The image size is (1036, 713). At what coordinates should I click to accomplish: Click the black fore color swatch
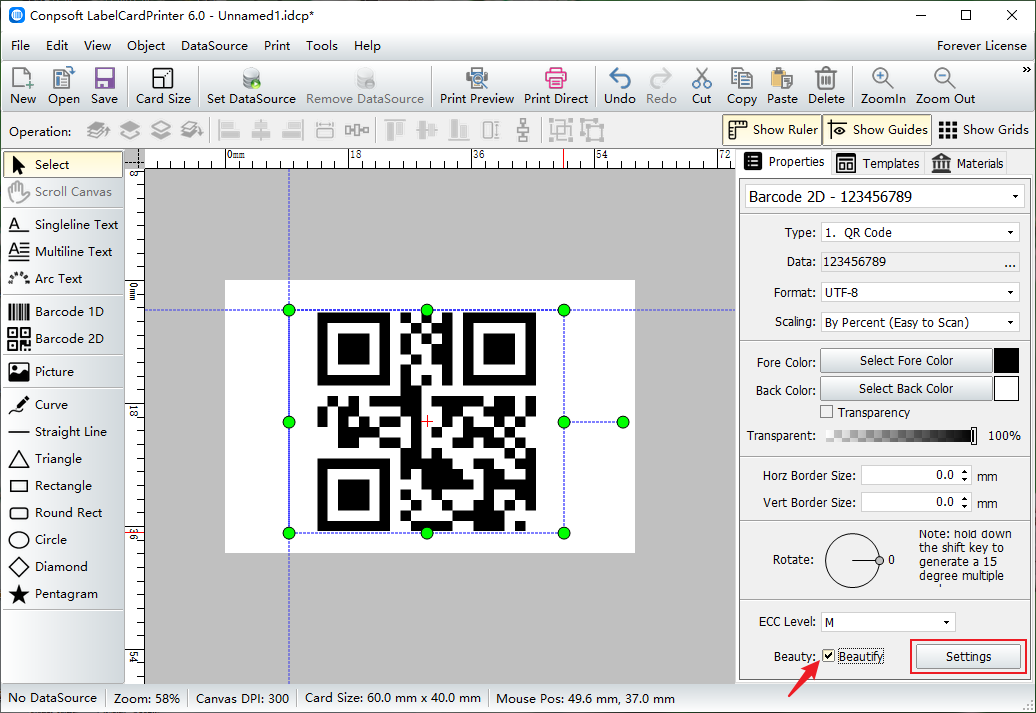(x=1006, y=361)
